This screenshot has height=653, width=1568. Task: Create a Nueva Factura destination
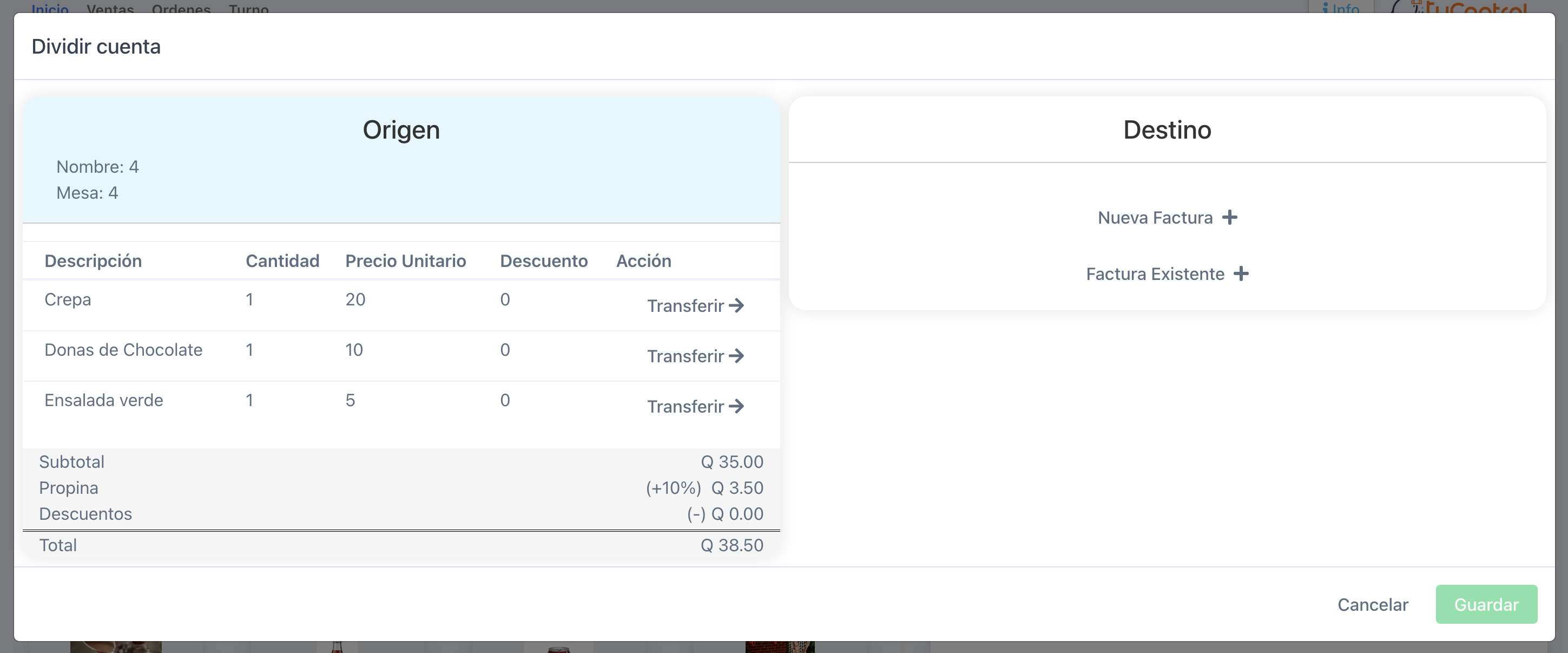1168,218
